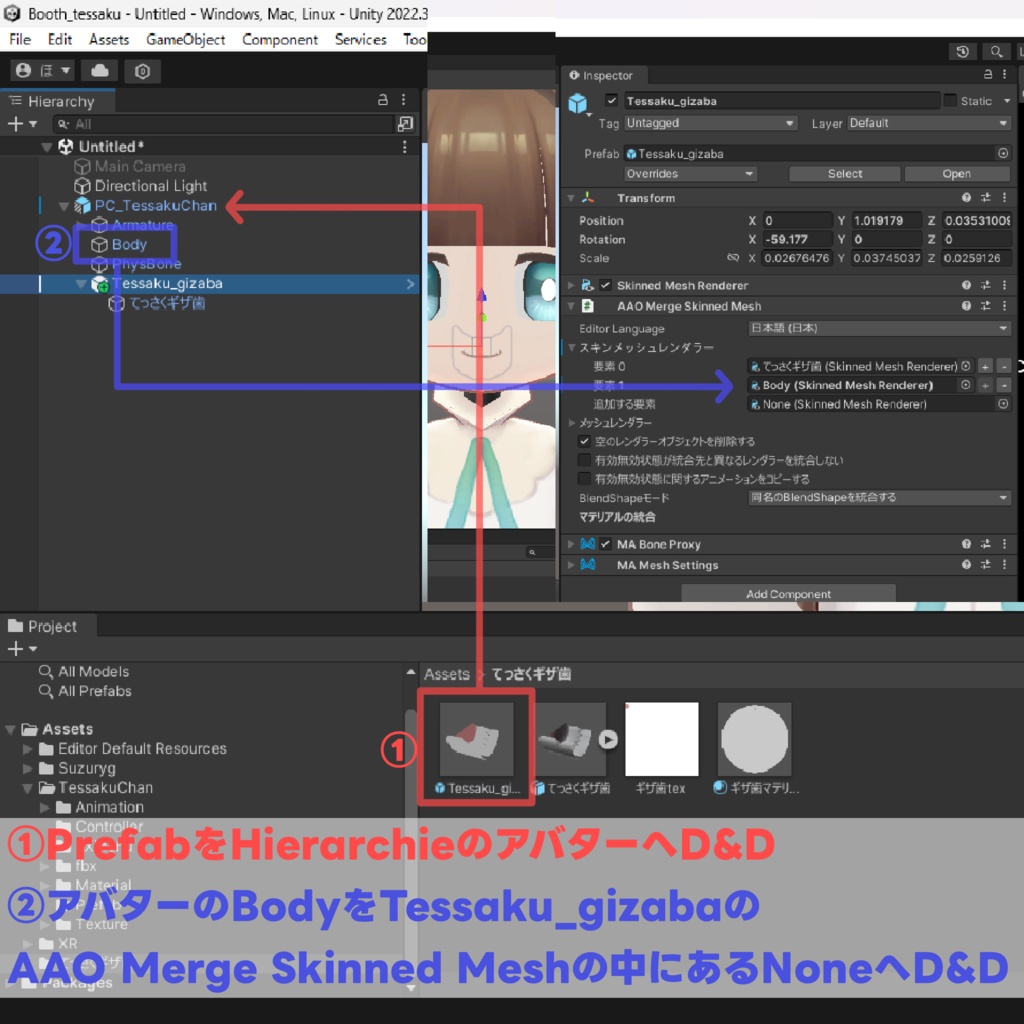Image resolution: width=1024 pixels, height=1024 pixels.
Task: Expand the Suzuryg folder in Project
Action: [27, 768]
